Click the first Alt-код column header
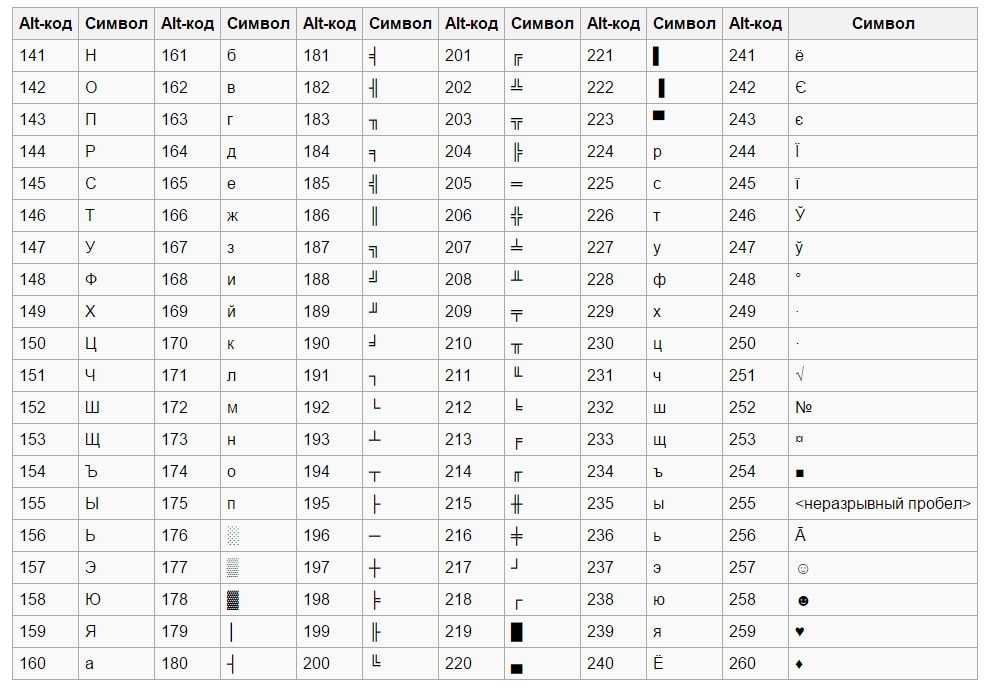 45,23
